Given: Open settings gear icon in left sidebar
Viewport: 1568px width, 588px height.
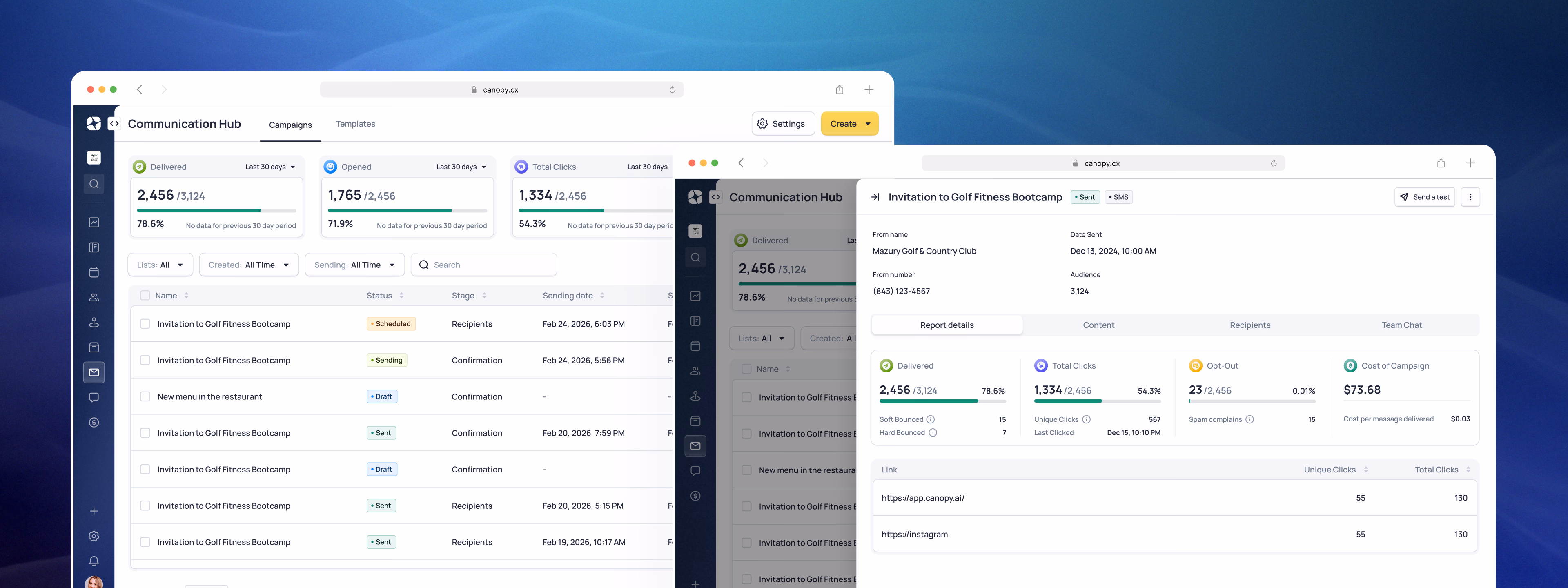Looking at the screenshot, I should click(94, 536).
